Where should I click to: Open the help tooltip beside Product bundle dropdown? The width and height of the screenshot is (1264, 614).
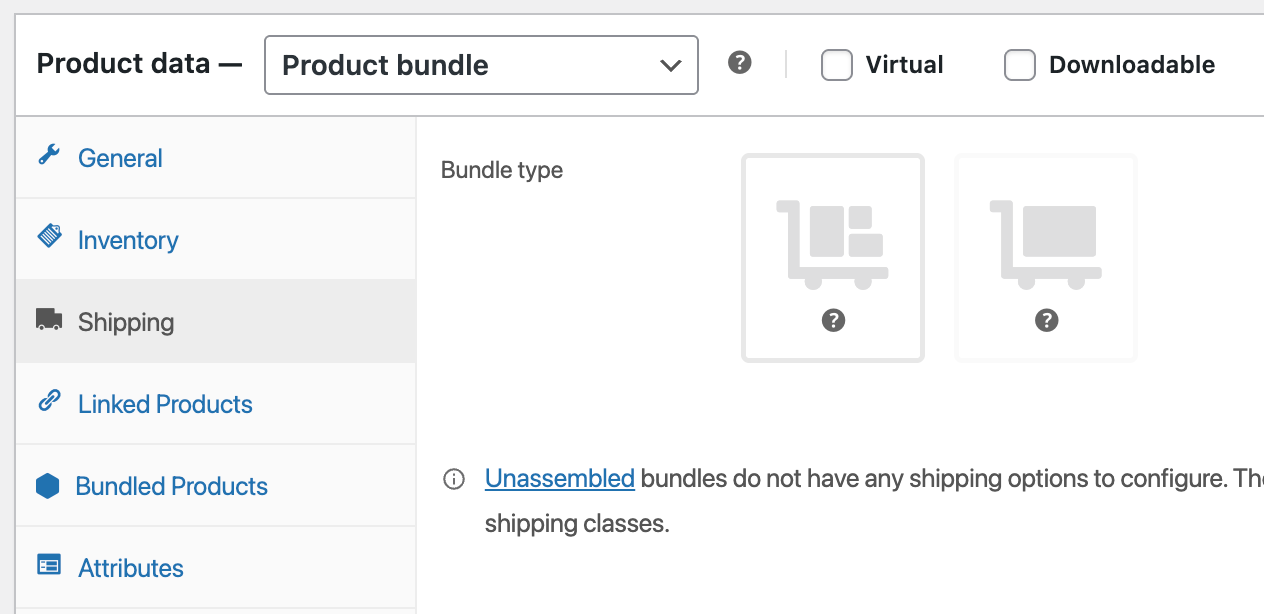pos(739,63)
